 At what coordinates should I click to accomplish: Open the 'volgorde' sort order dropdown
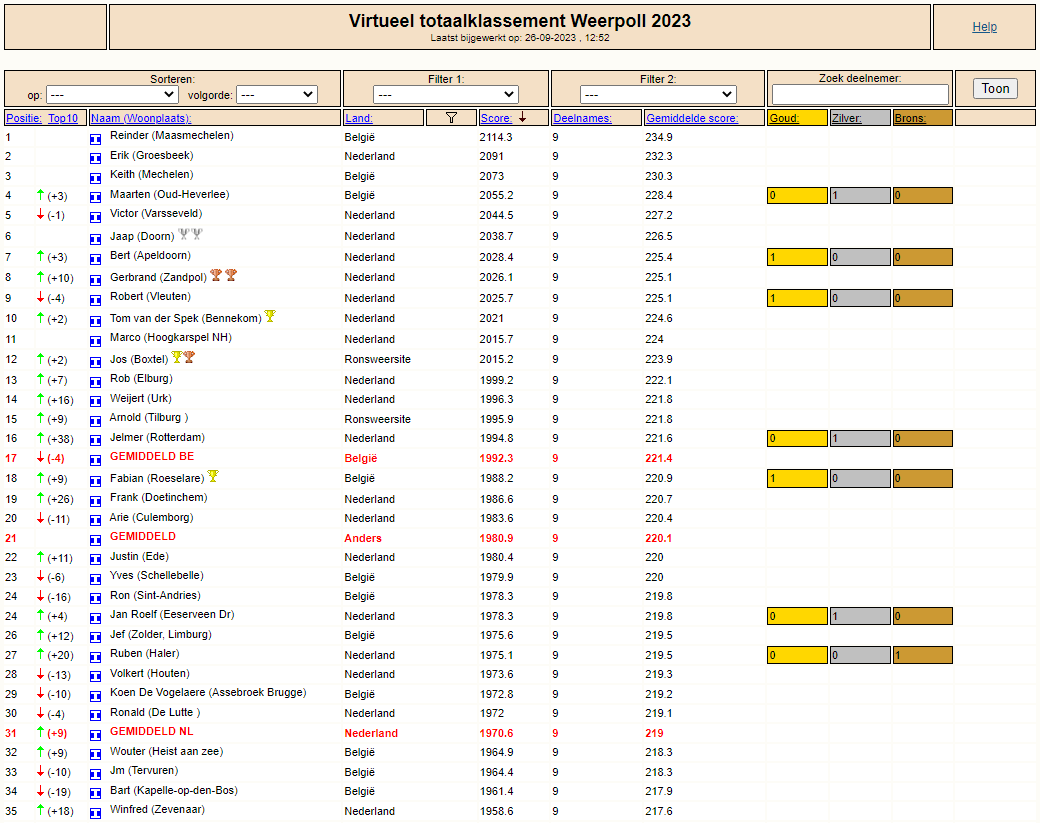(277, 95)
